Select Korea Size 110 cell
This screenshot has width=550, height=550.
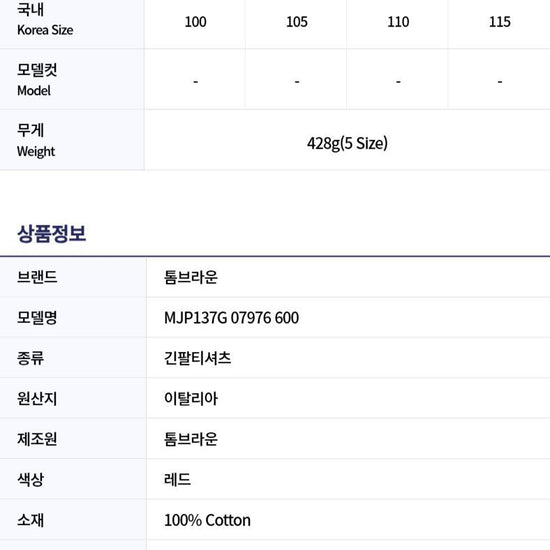click(398, 22)
